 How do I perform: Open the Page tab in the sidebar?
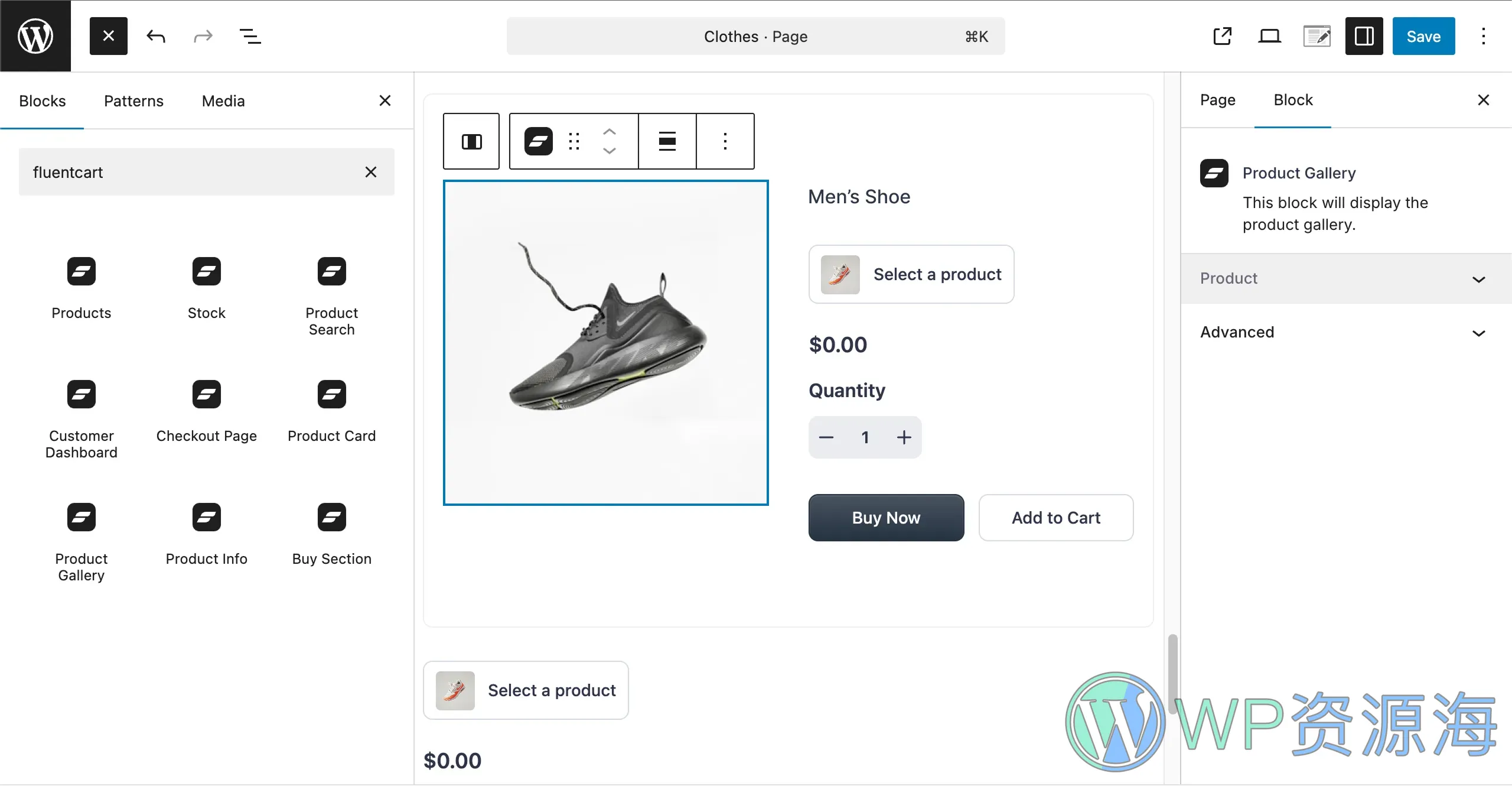tap(1217, 100)
